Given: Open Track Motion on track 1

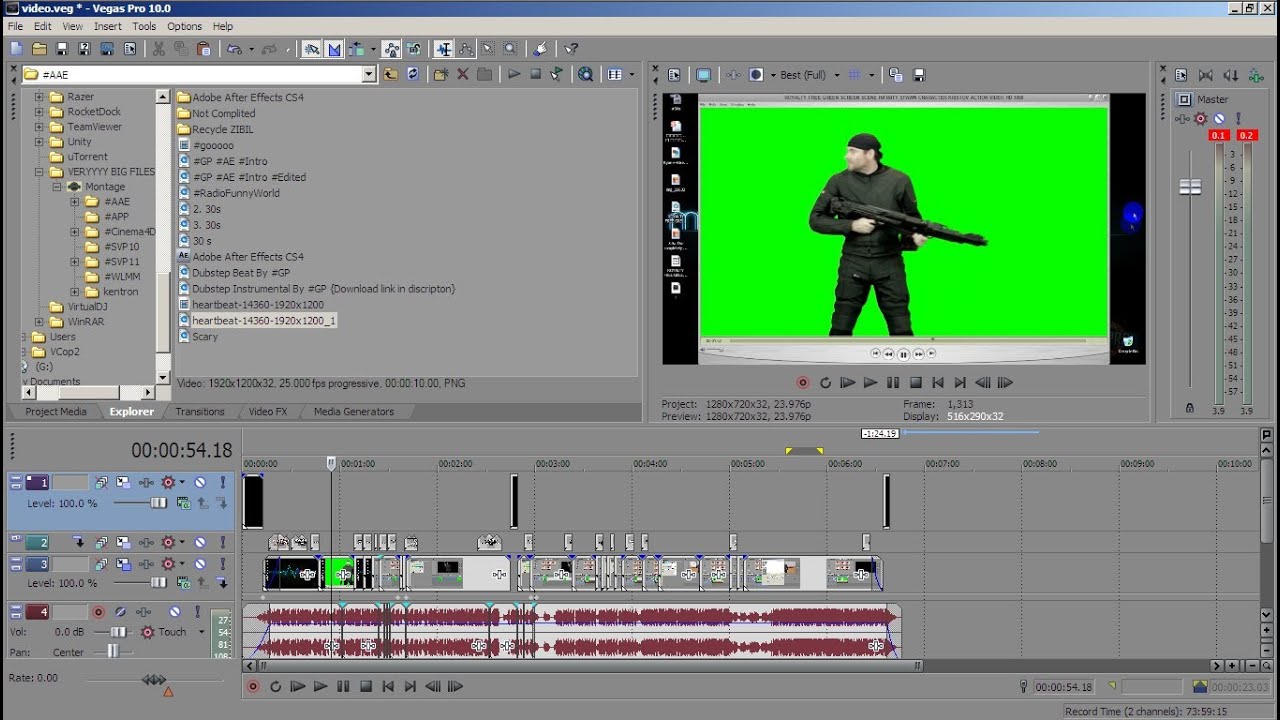Looking at the screenshot, I should [123, 482].
